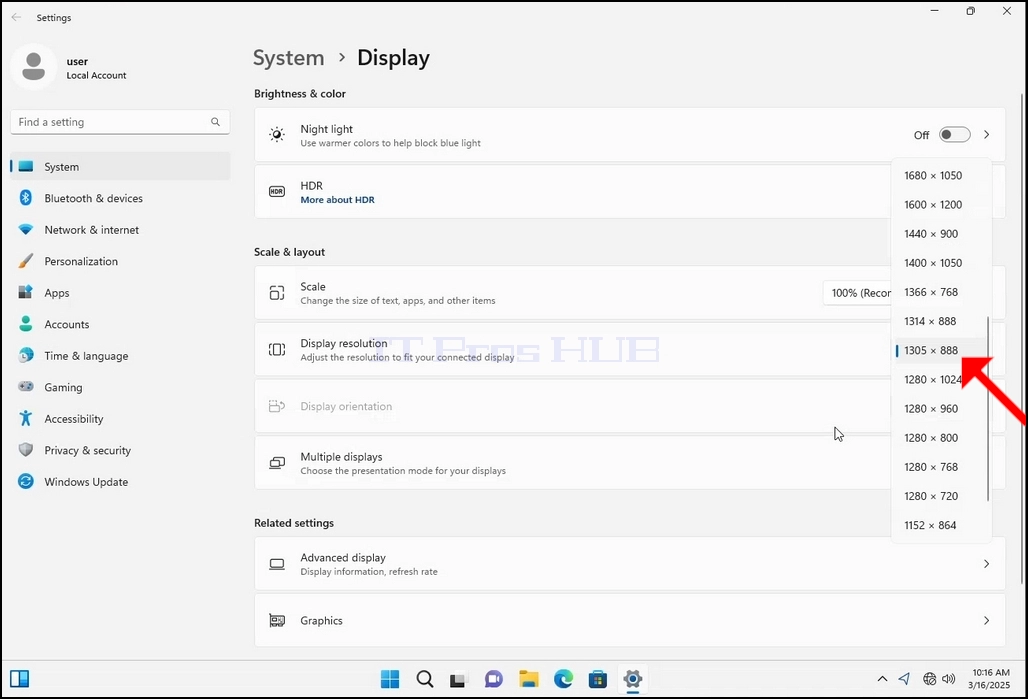
Task: Click the Find a setting search box
Action: [x=120, y=122]
